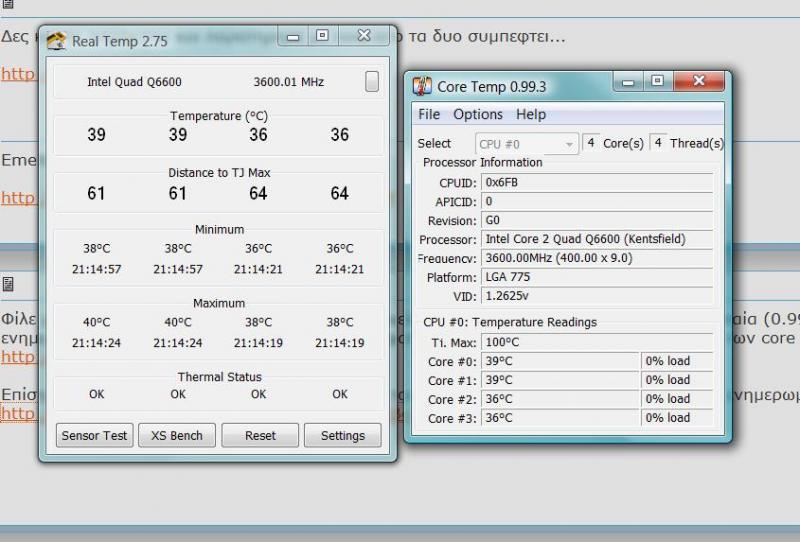Click the last Distance to TJ Max value 64
Screen dimensions: 800x542
(340, 193)
